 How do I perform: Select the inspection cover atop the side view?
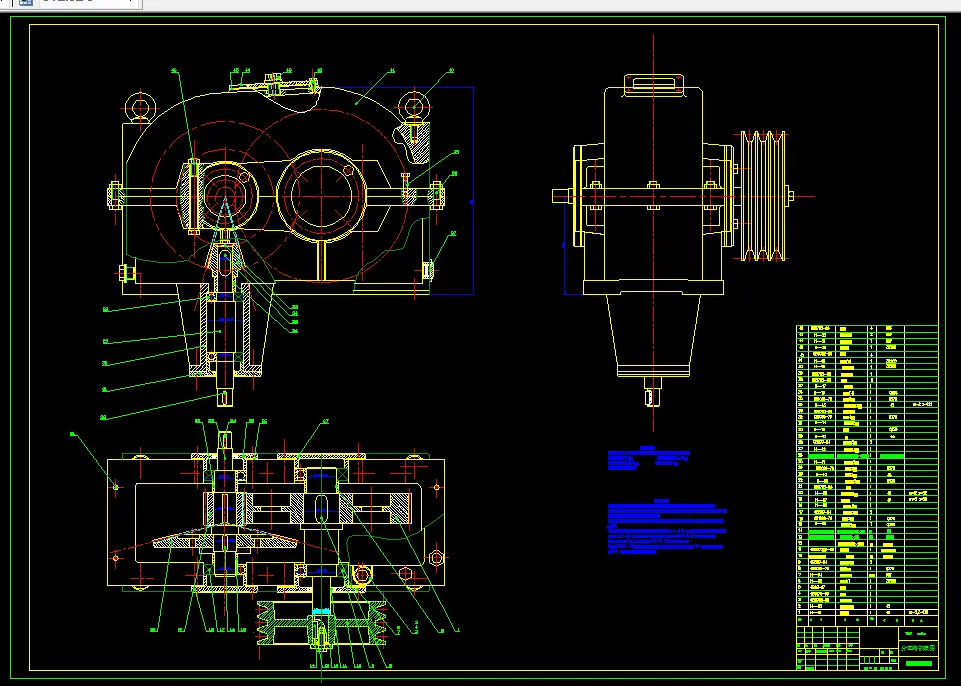(653, 85)
